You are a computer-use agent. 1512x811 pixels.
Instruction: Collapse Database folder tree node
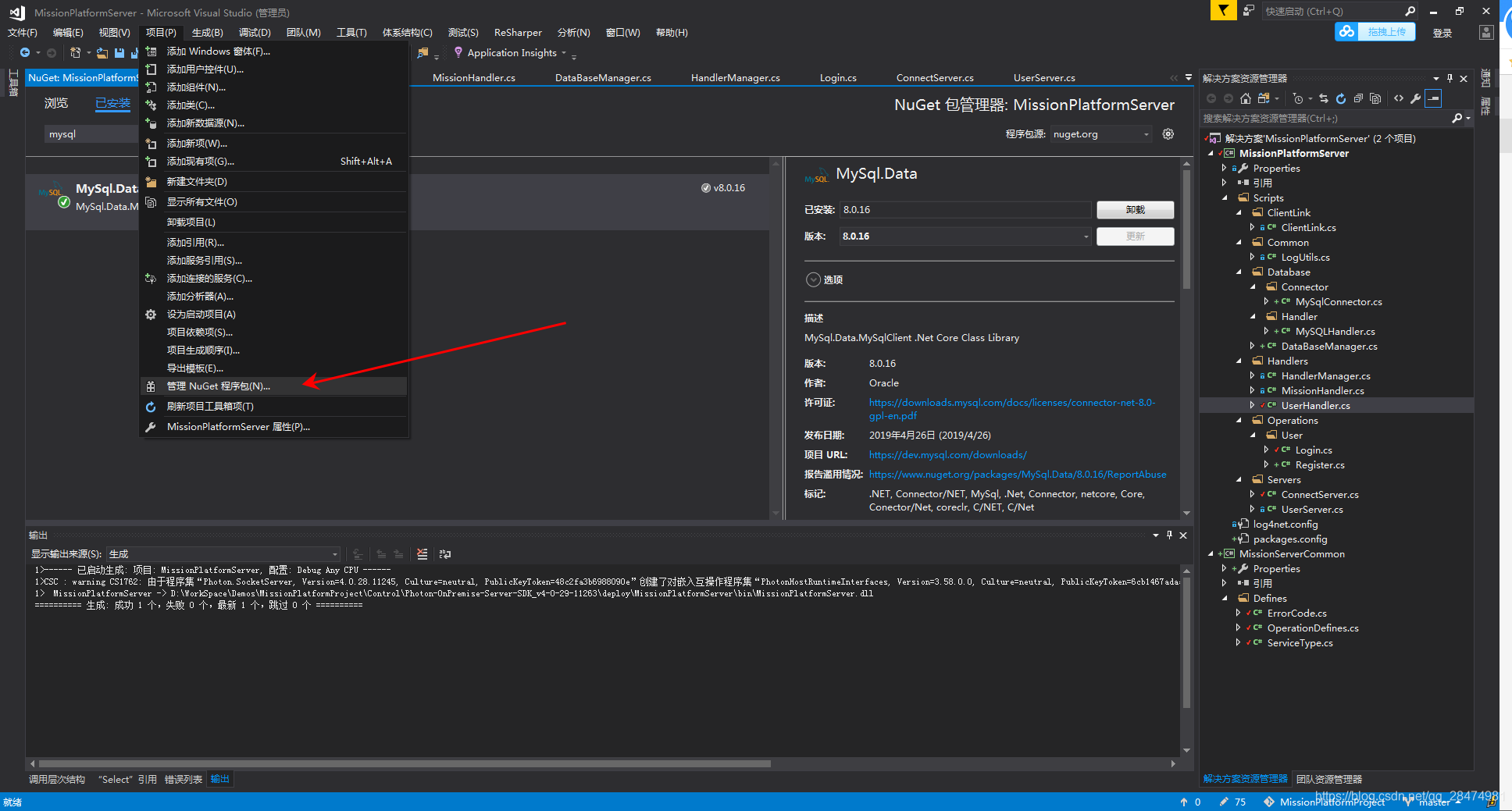pos(1239,272)
